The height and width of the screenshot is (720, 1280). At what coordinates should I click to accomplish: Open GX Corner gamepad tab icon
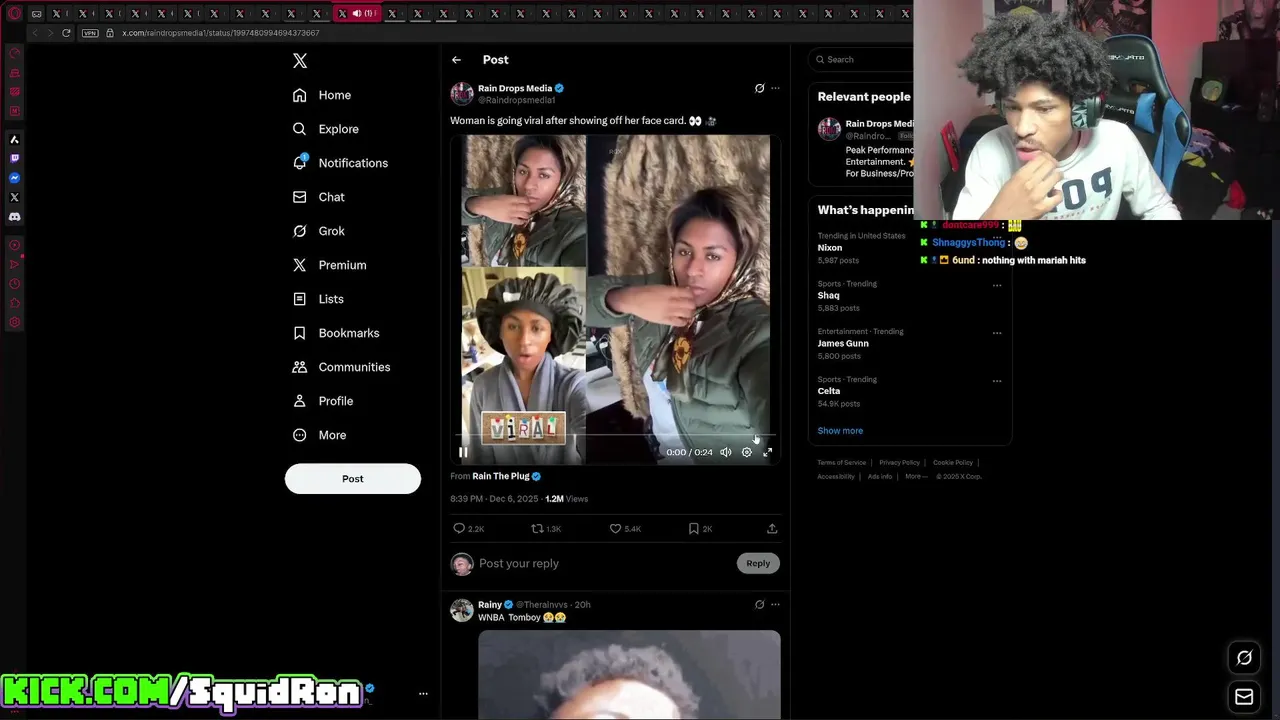(36, 13)
